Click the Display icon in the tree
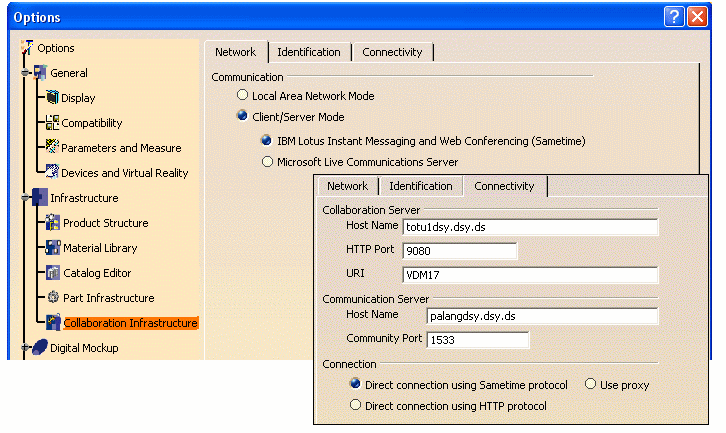726x433 pixels. tap(53, 98)
